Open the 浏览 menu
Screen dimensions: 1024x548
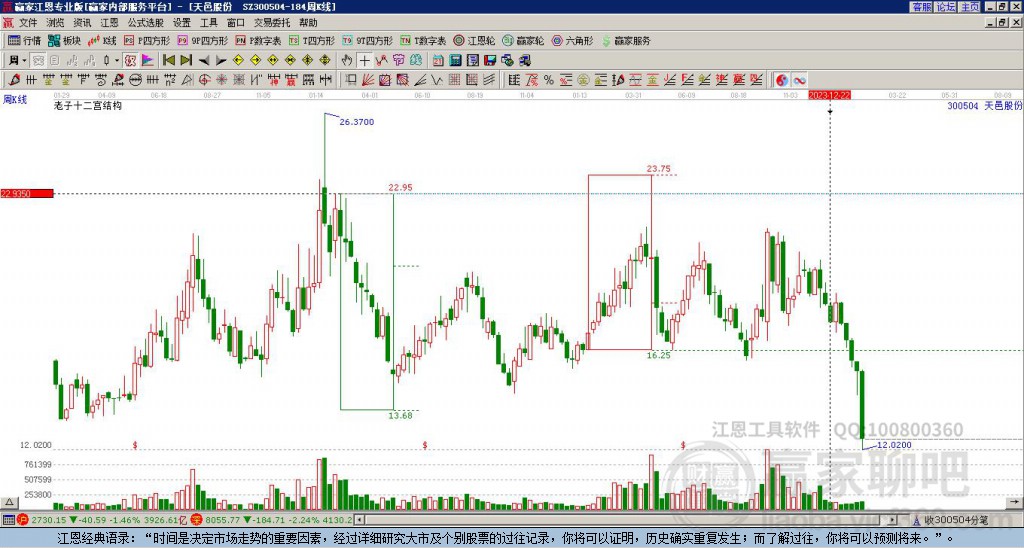[55, 23]
